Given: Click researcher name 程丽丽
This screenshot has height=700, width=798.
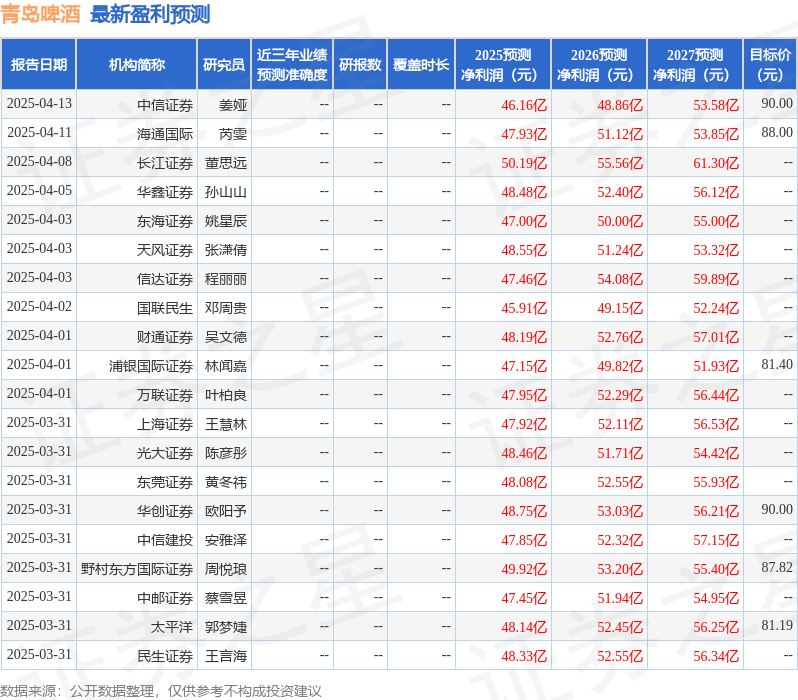Looking at the screenshot, I should 226,279.
